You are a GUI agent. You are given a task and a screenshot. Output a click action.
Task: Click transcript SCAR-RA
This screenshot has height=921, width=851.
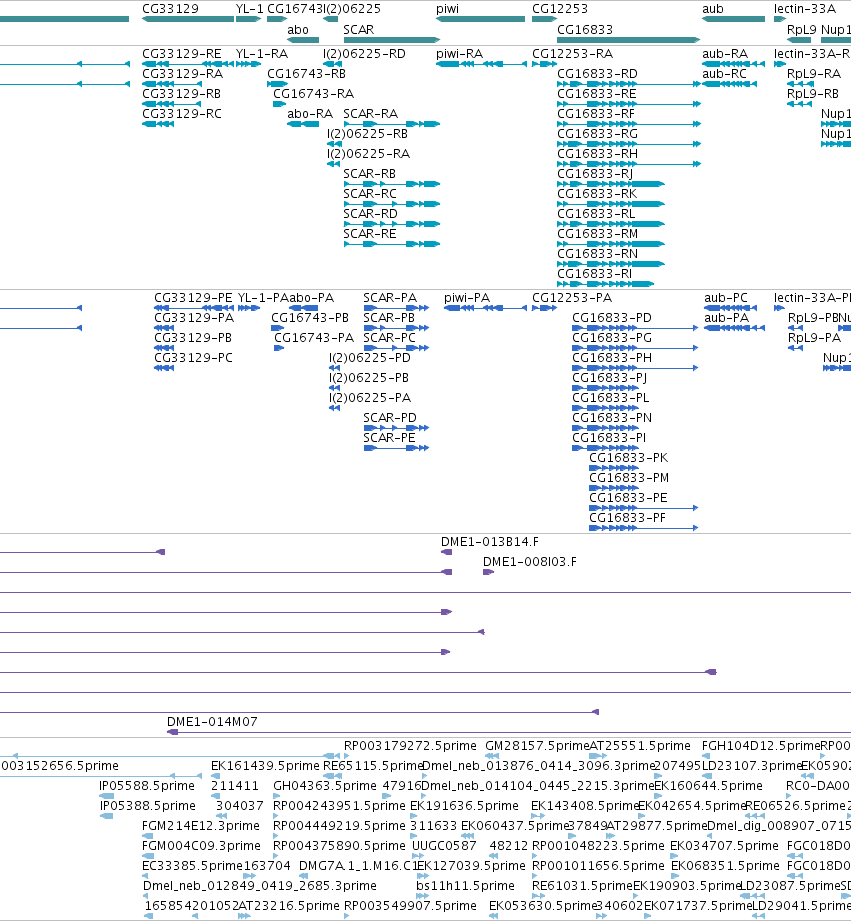click(x=392, y=124)
